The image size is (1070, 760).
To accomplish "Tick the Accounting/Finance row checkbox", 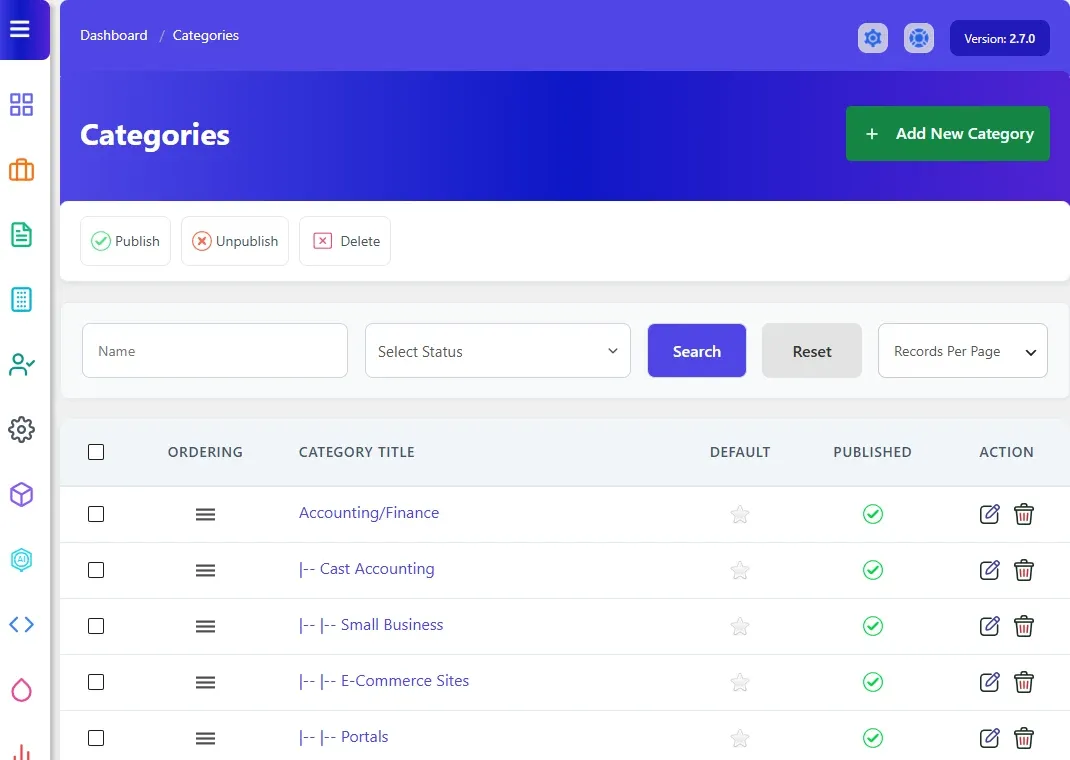I will coord(96,514).
